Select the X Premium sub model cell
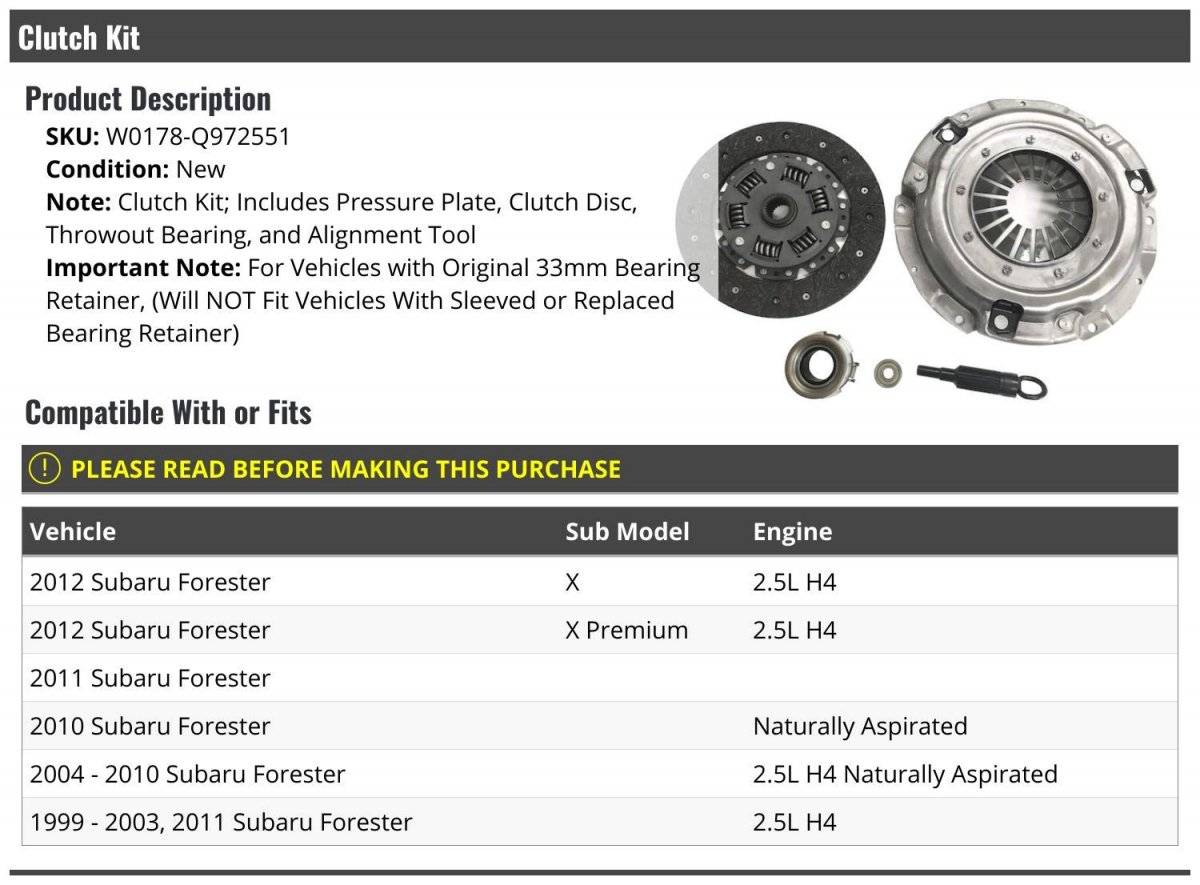Image resolution: width=1200 pixels, height=885 pixels. tap(626, 630)
